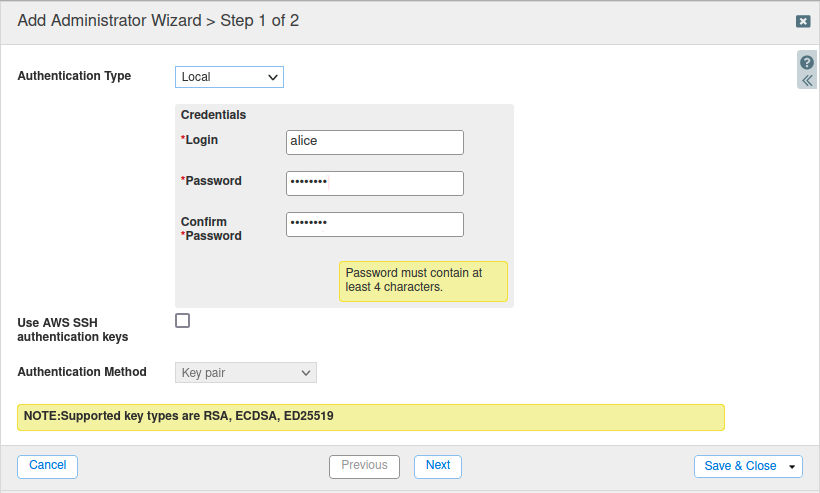Collapse the help panel with double chevron

pos(807,80)
